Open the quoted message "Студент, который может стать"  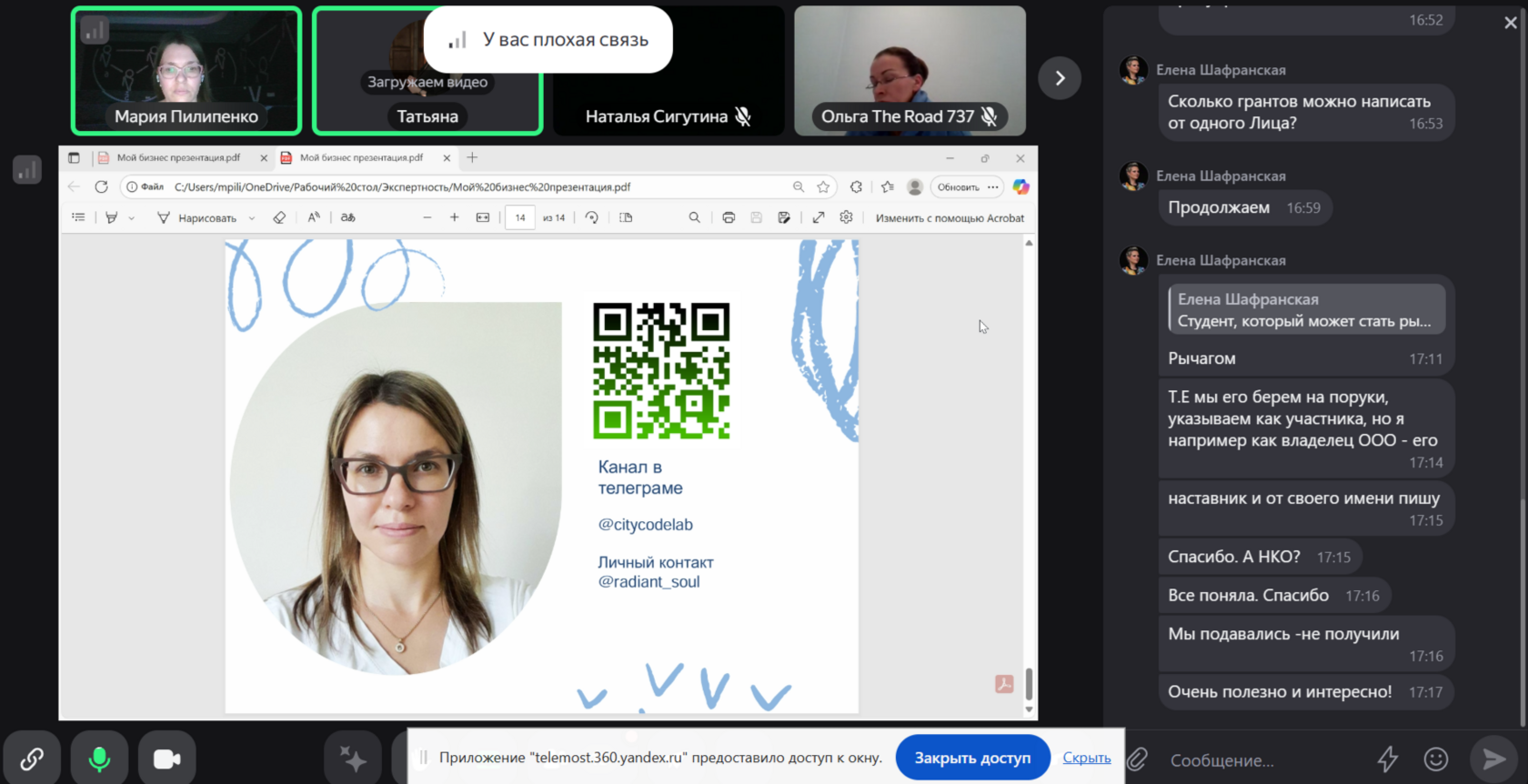pyautogui.click(x=1306, y=310)
